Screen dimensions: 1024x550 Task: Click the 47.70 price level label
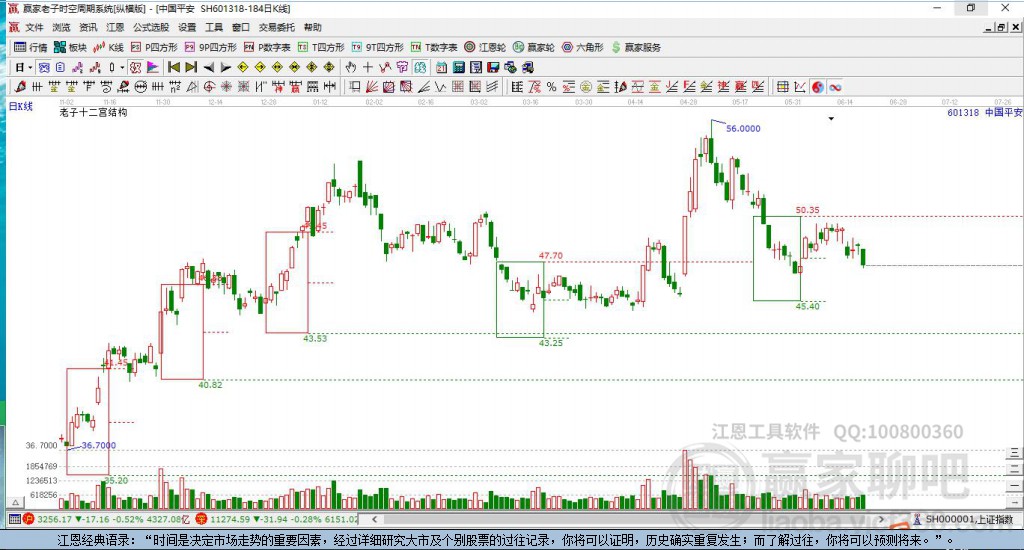pyautogui.click(x=551, y=255)
